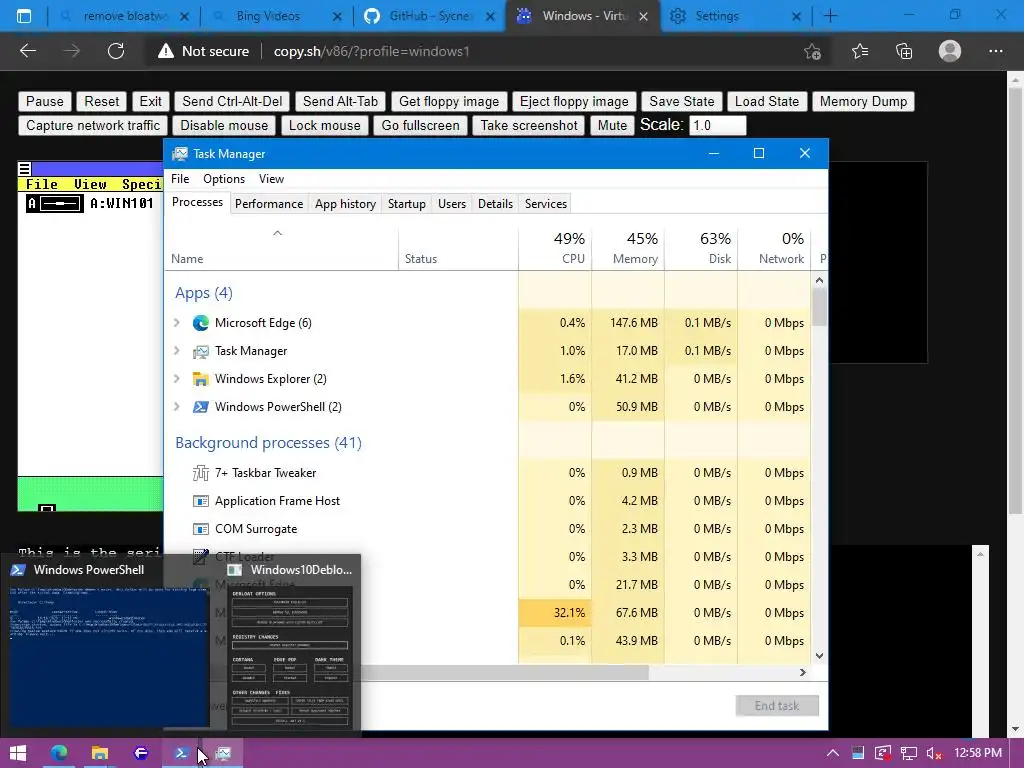This screenshot has height=768, width=1024.
Task: Click the Memory Dump button
Action: (x=863, y=101)
